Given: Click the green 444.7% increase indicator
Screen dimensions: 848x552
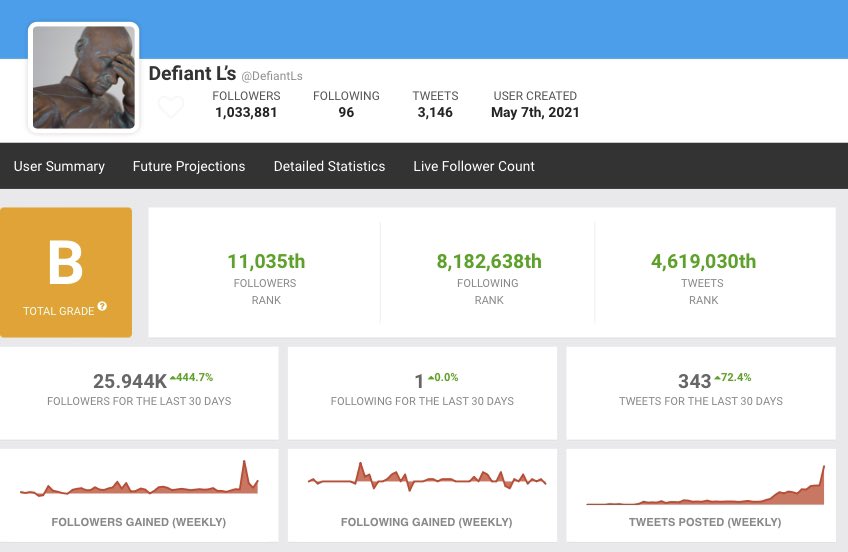Looking at the screenshot, I should (190, 377).
